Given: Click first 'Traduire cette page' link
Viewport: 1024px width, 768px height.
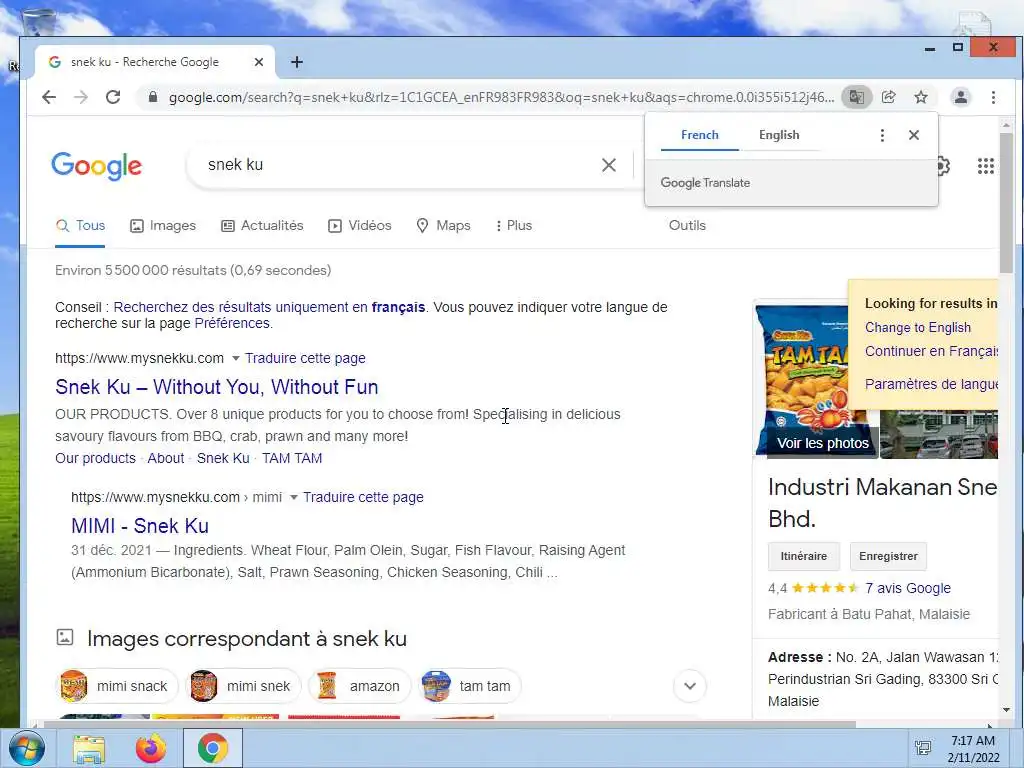Looking at the screenshot, I should [305, 359].
